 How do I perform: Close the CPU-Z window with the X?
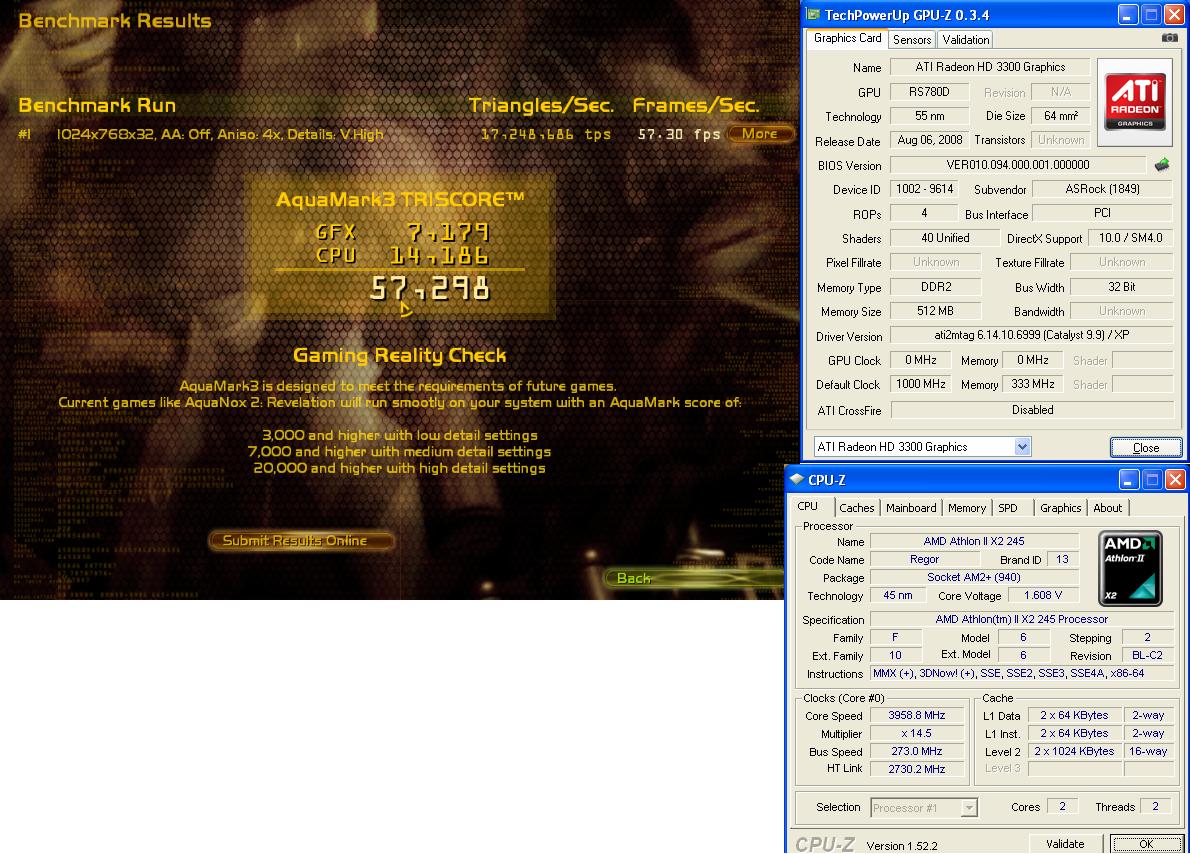click(x=1175, y=479)
